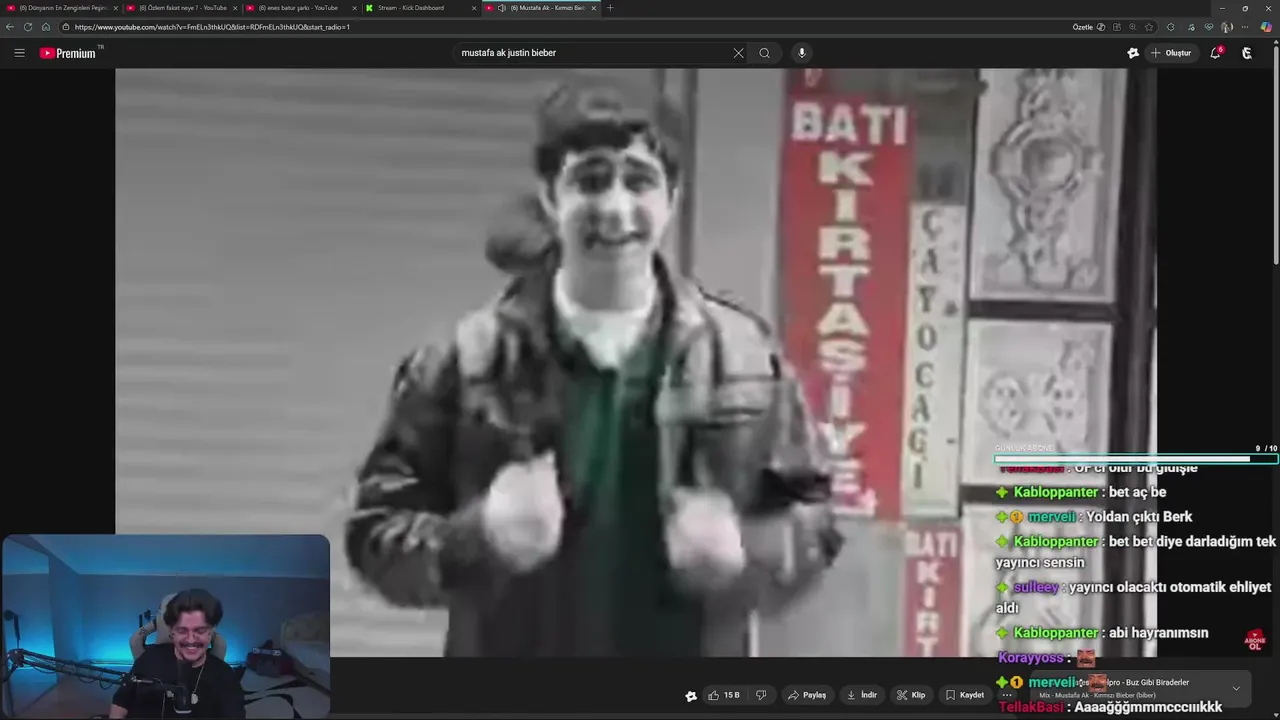Start voice search with the microphone
This screenshot has height=720, width=1280.
pos(801,53)
